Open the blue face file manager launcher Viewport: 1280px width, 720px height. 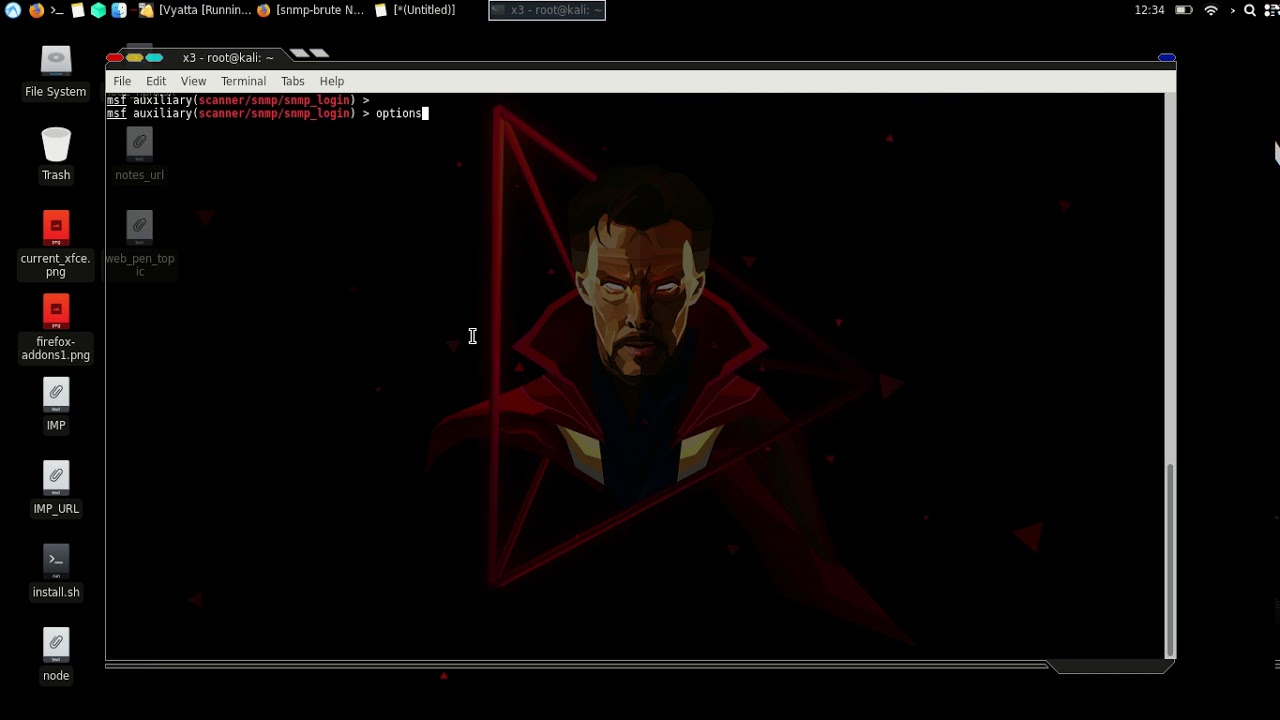[x=120, y=10]
